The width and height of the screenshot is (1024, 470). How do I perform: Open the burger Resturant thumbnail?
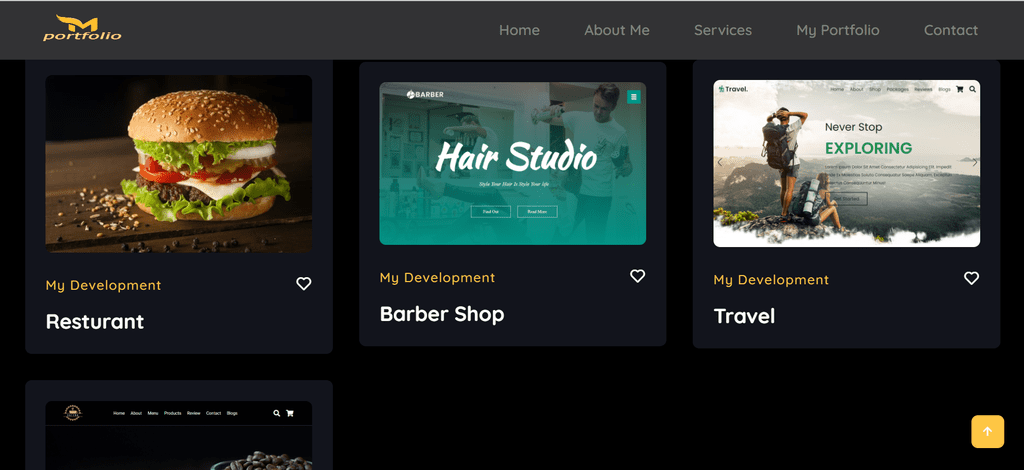point(178,164)
